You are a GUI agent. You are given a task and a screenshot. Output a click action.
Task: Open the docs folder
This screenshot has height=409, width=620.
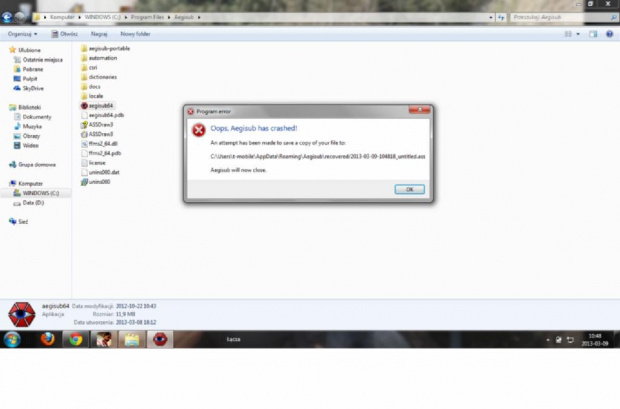point(91,86)
